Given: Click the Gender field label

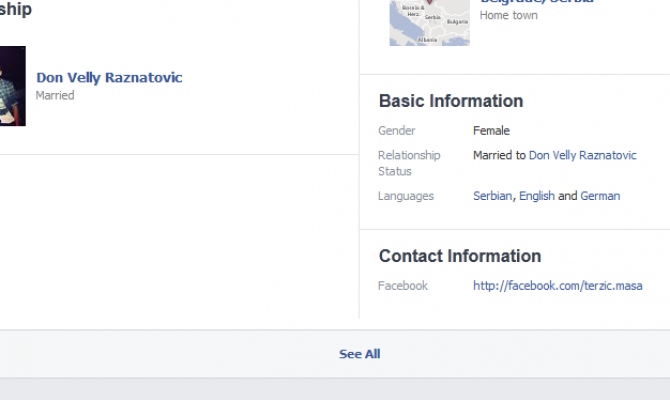Looking at the screenshot, I should [396, 131].
